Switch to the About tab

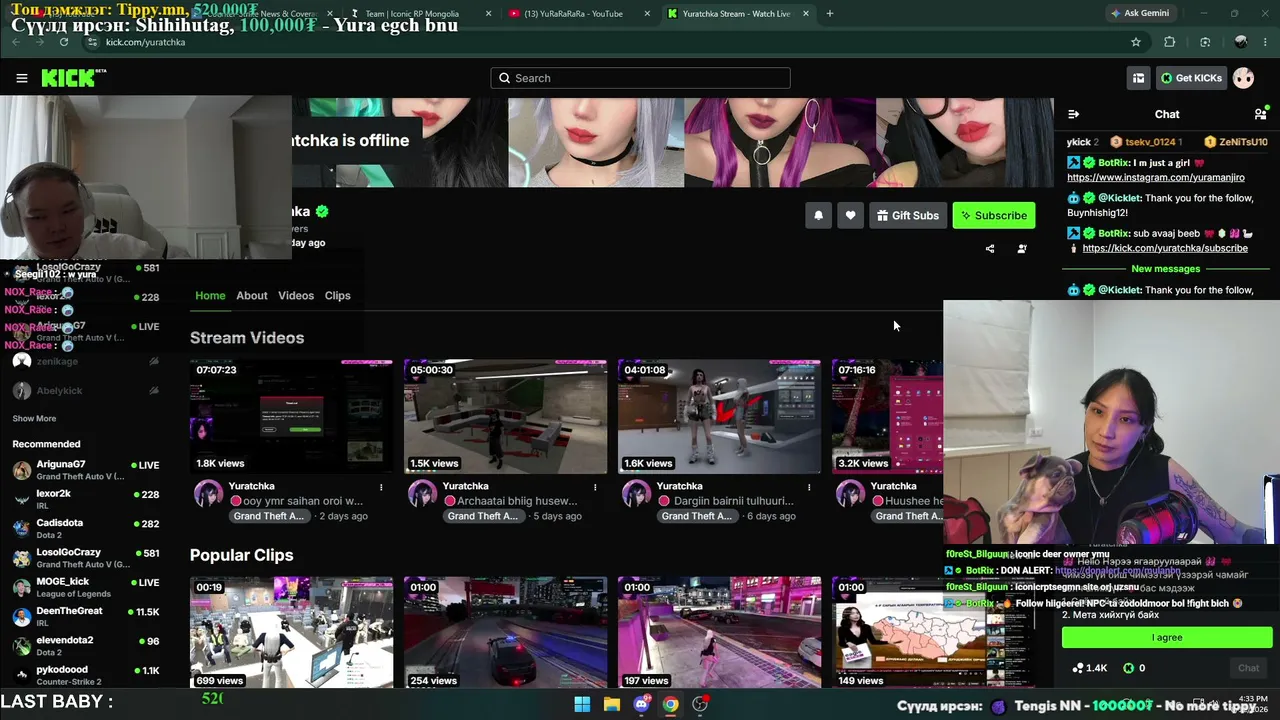252,296
